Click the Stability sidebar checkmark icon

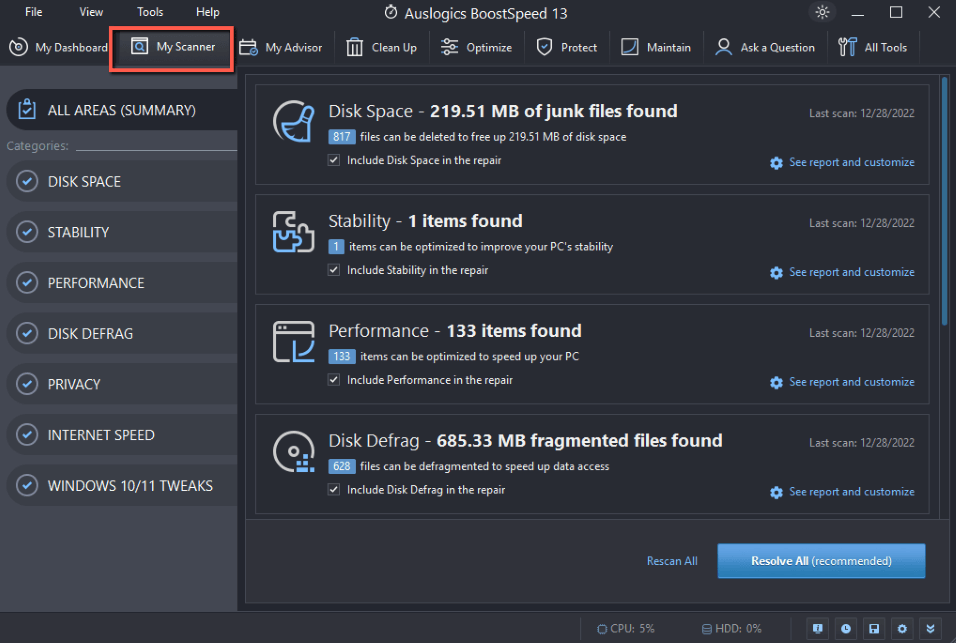[27, 232]
